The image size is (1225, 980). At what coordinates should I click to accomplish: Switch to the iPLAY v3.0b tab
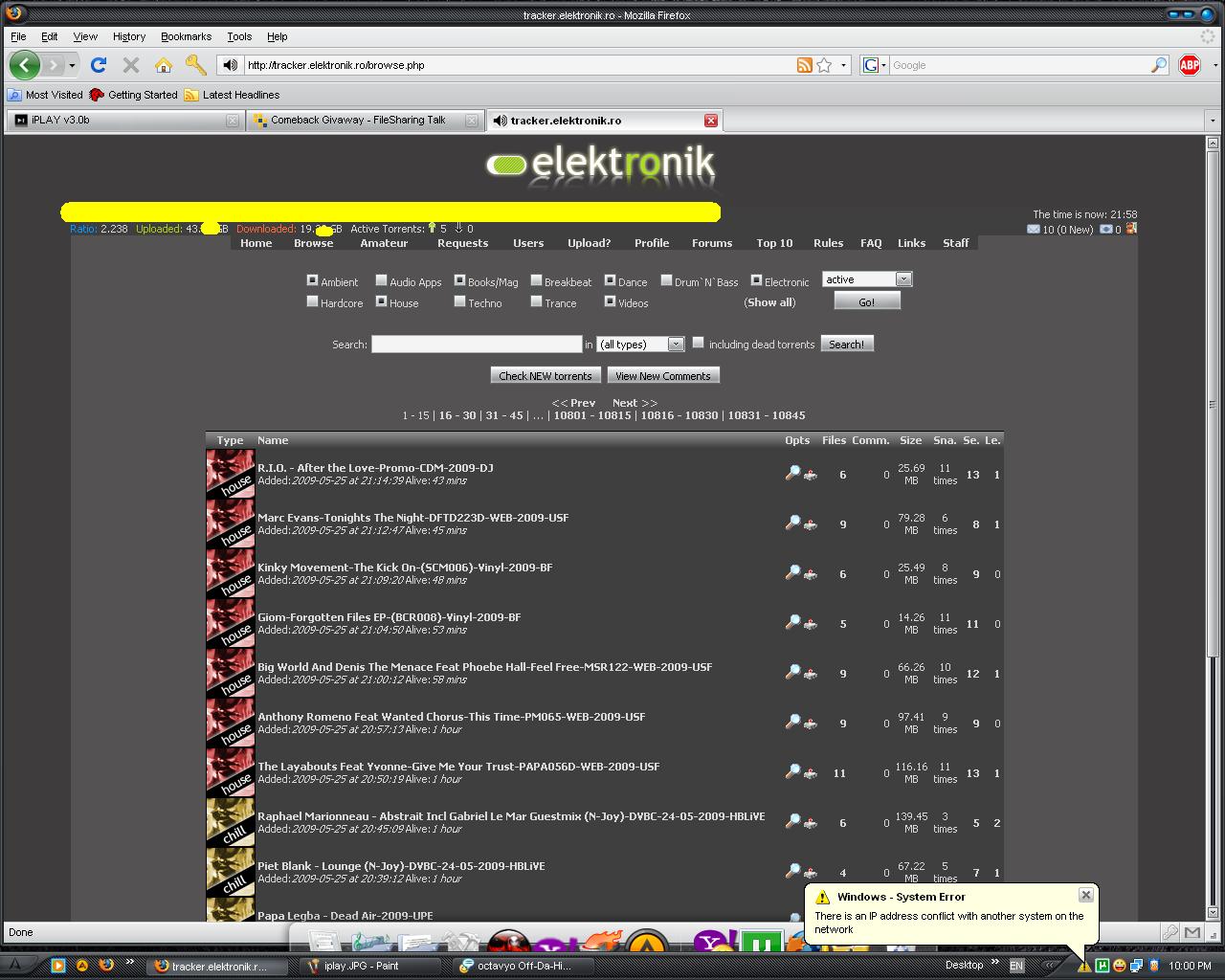(124, 121)
